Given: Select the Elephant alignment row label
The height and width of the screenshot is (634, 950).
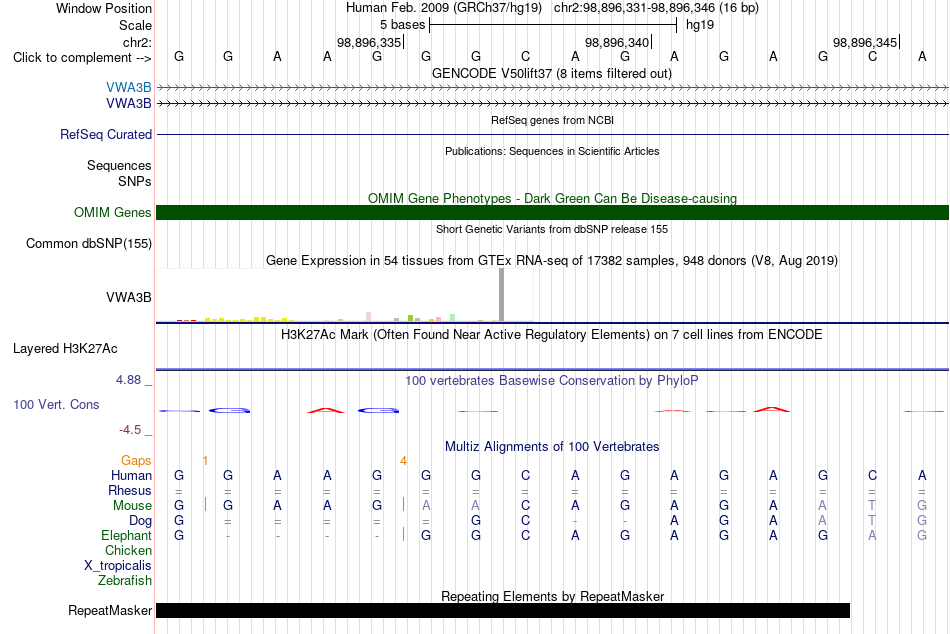Looking at the screenshot, I should tap(126, 536).
